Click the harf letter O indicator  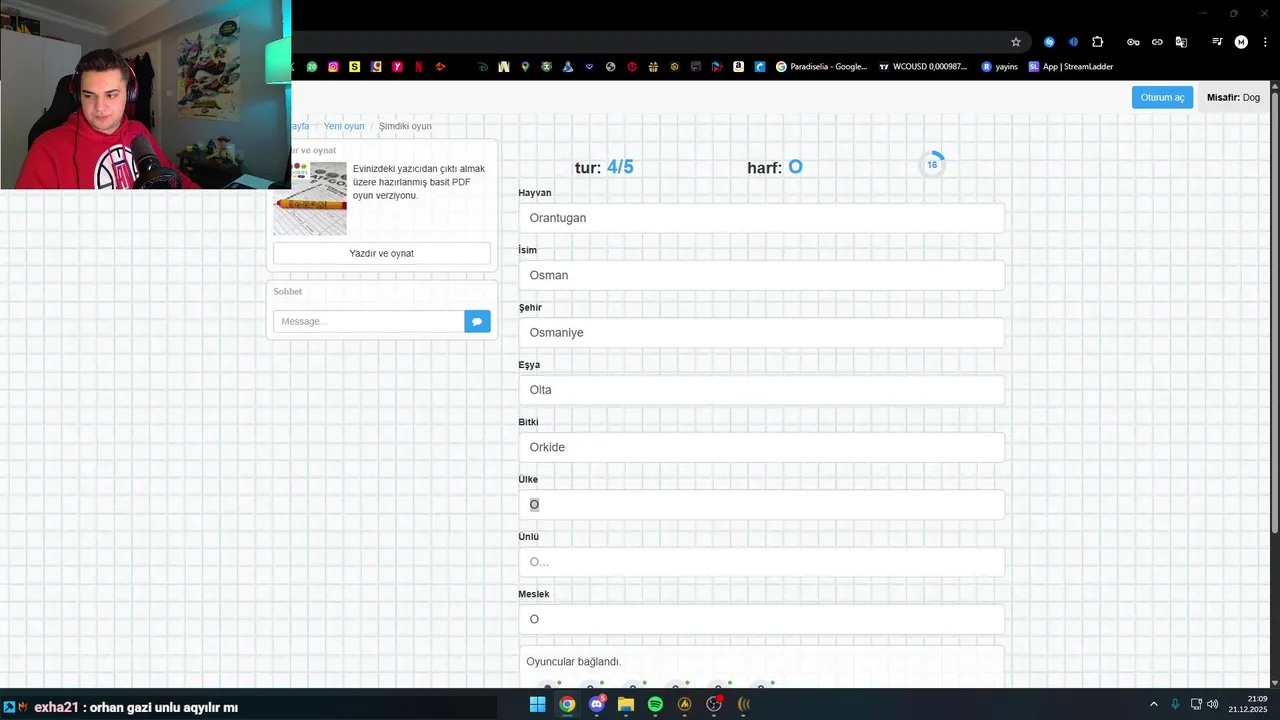point(795,167)
